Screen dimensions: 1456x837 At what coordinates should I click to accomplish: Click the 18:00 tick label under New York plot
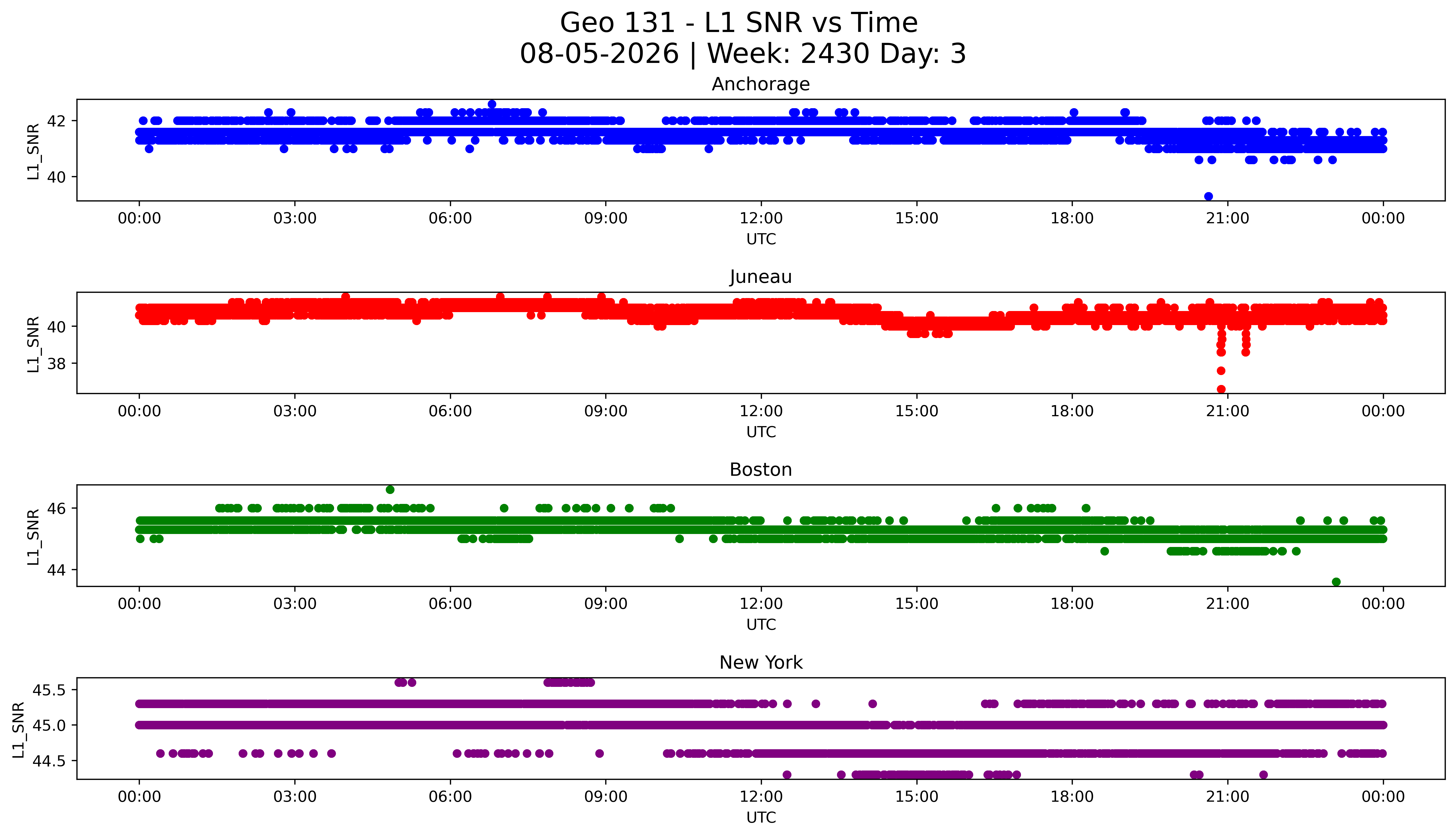(1072, 797)
